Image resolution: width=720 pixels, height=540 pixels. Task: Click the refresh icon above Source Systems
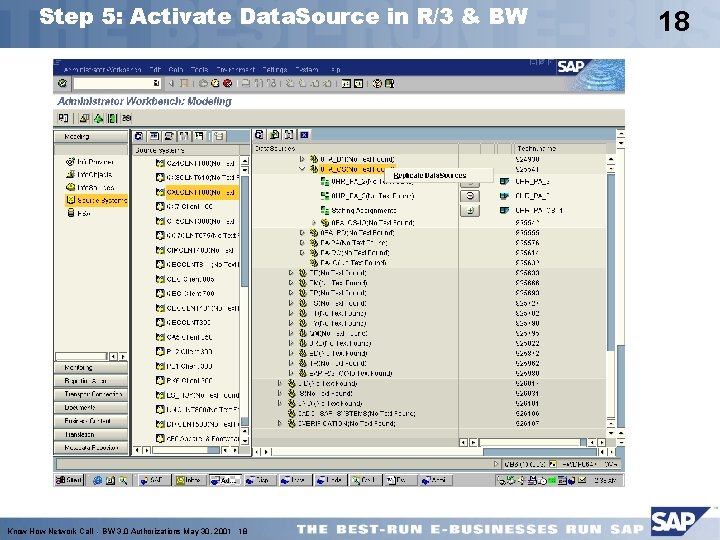139,136
